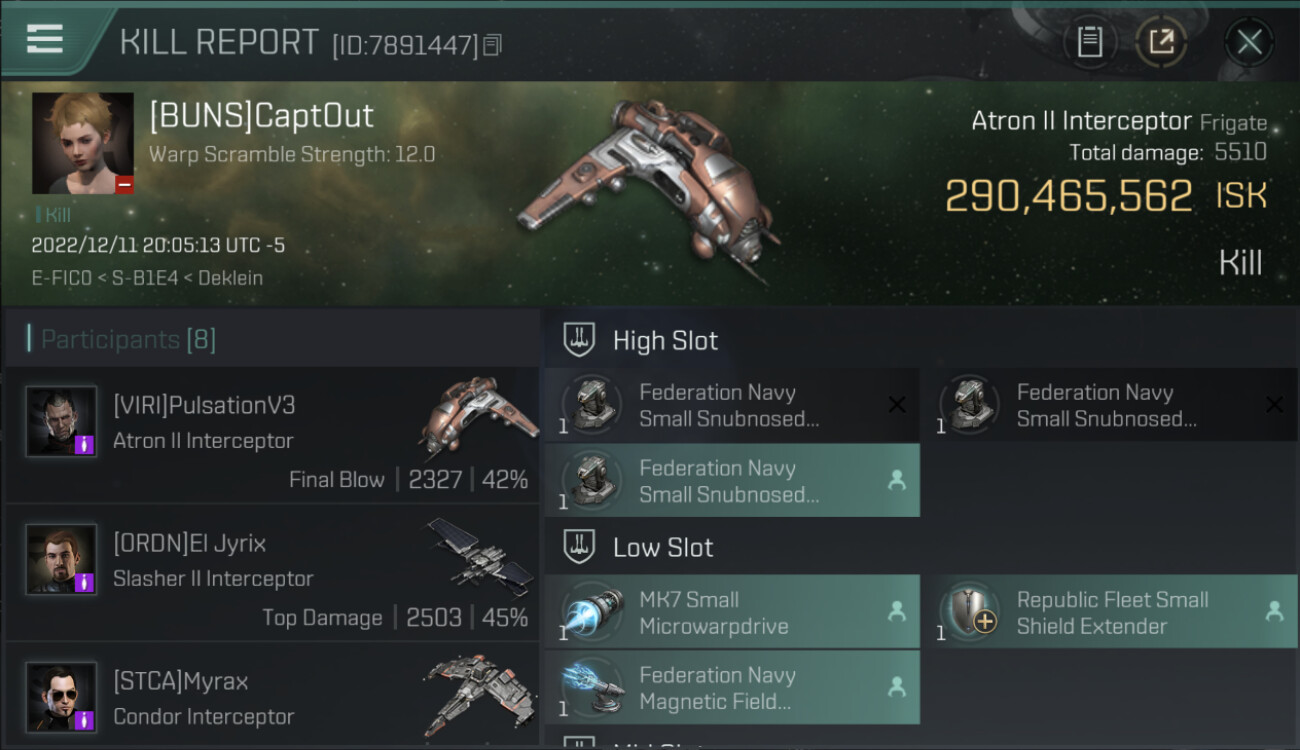Close the Kill Report window
The width and height of the screenshot is (1300, 750).
click(1249, 42)
